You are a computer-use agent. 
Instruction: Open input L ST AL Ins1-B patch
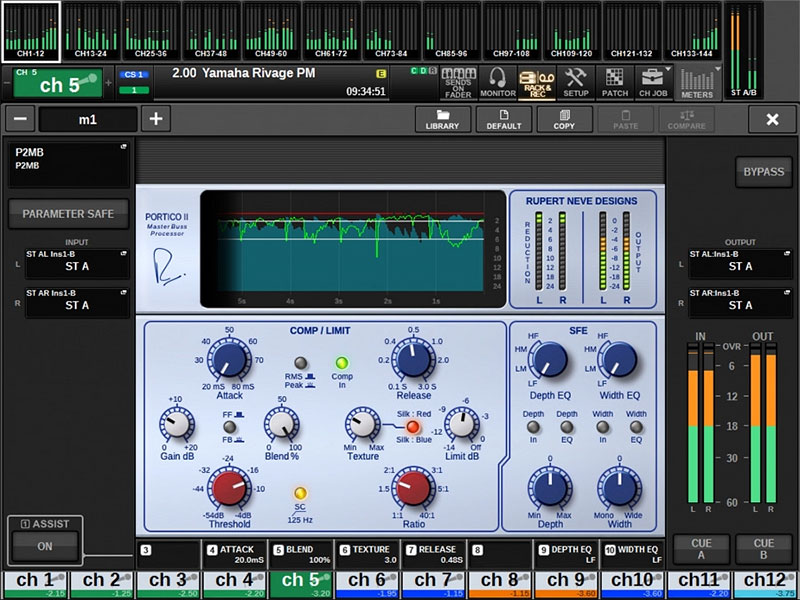(77, 263)
